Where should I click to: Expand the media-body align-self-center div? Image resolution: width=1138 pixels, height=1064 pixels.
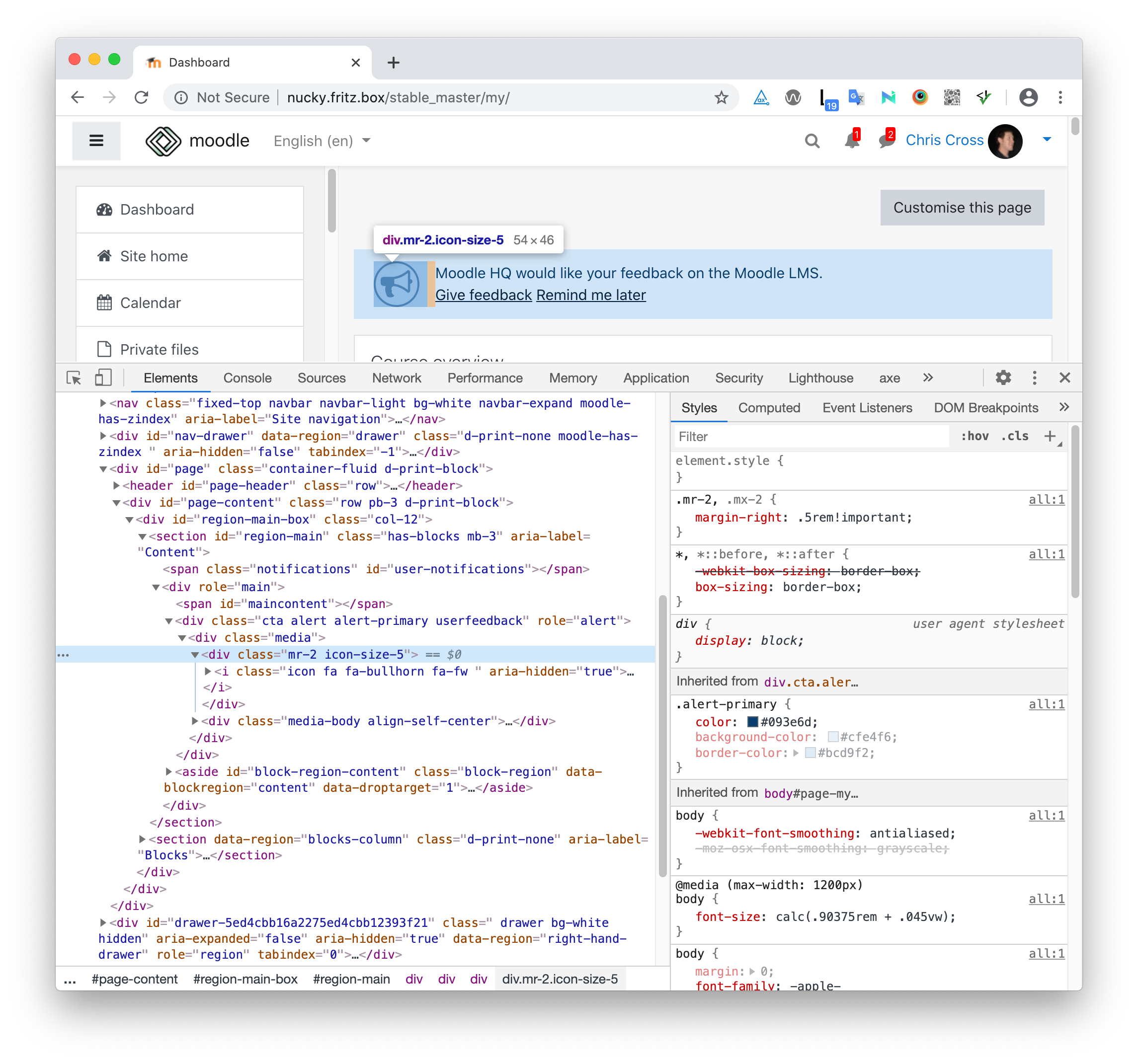[195, 721]
